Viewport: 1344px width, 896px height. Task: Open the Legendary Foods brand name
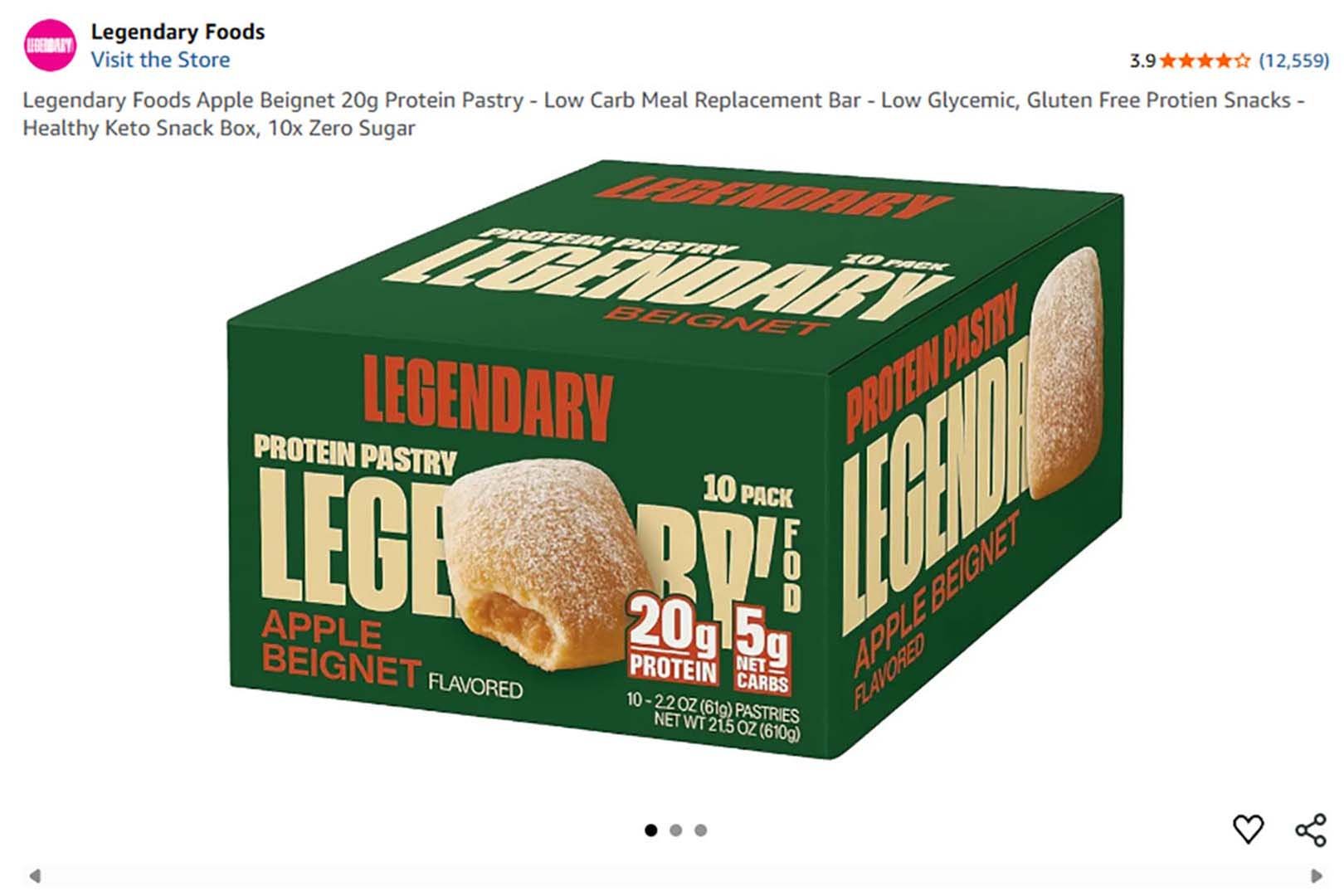[x=178, y=32]
